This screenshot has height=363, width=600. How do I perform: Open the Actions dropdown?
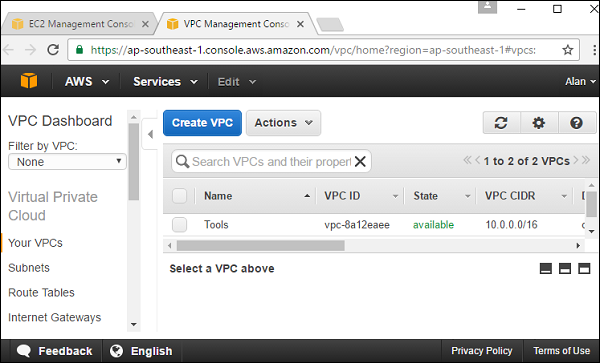284,123
